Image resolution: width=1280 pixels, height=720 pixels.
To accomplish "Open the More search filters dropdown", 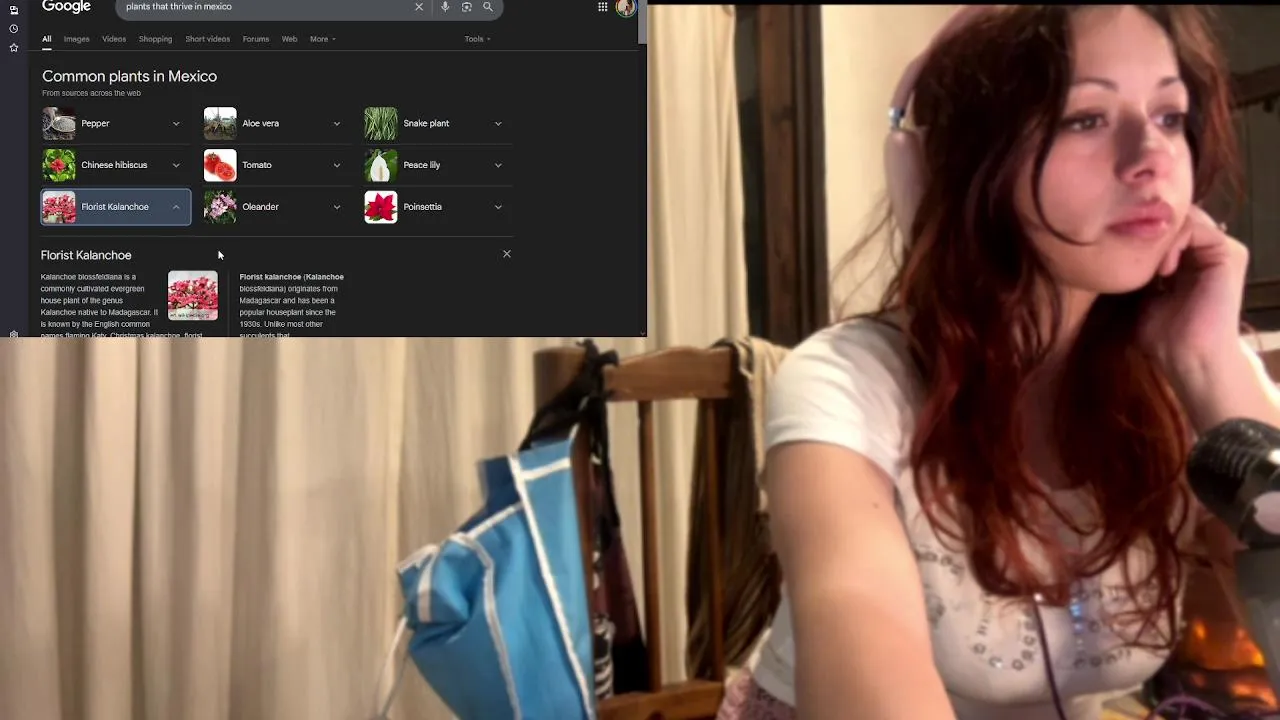I will 323,39.
